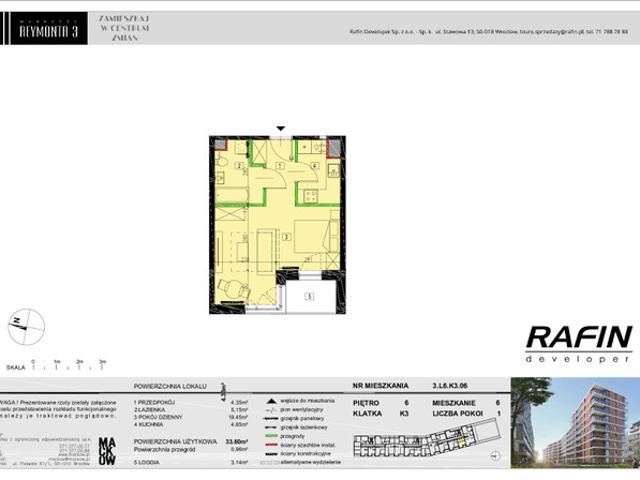Click the 'ZAMIESZKAJ W CENTRUM ZMIAN' slogan
640x480 pixels.
(124, 28)
